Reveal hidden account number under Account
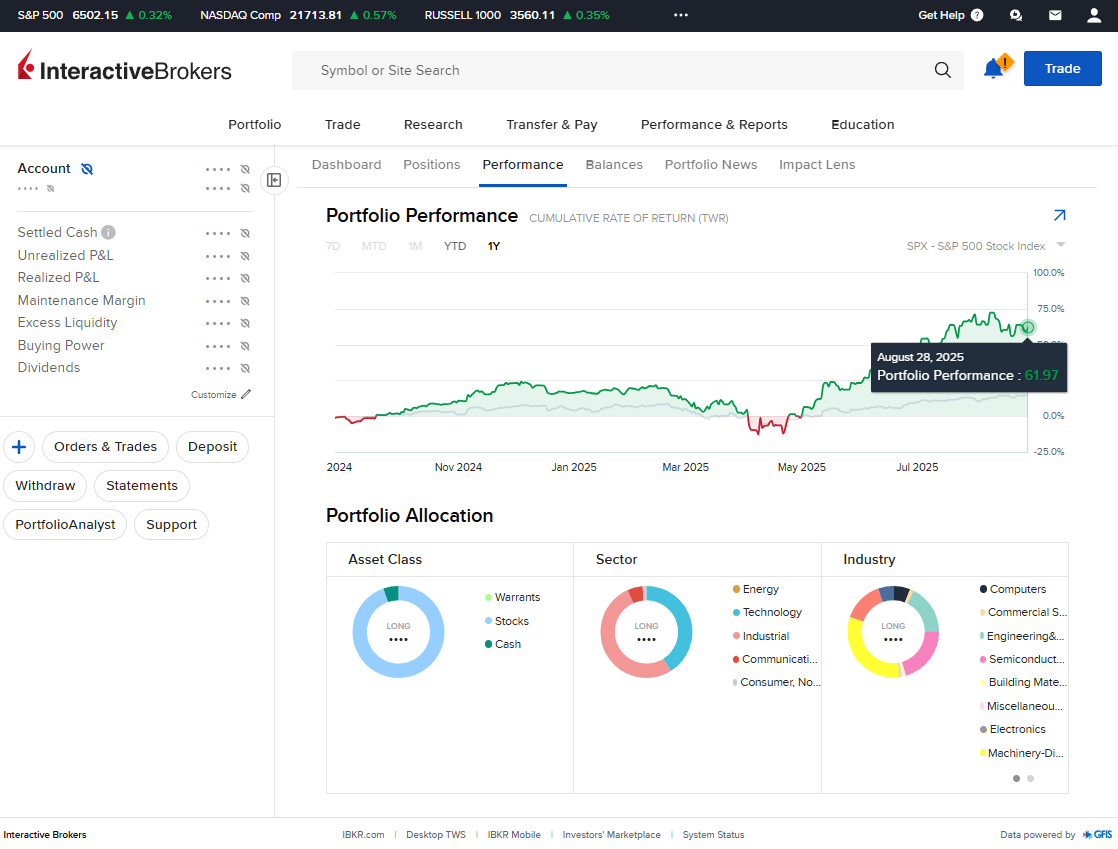Viewport: 1118px width, 849px height. pyautogui.click(x=51, y=188)
